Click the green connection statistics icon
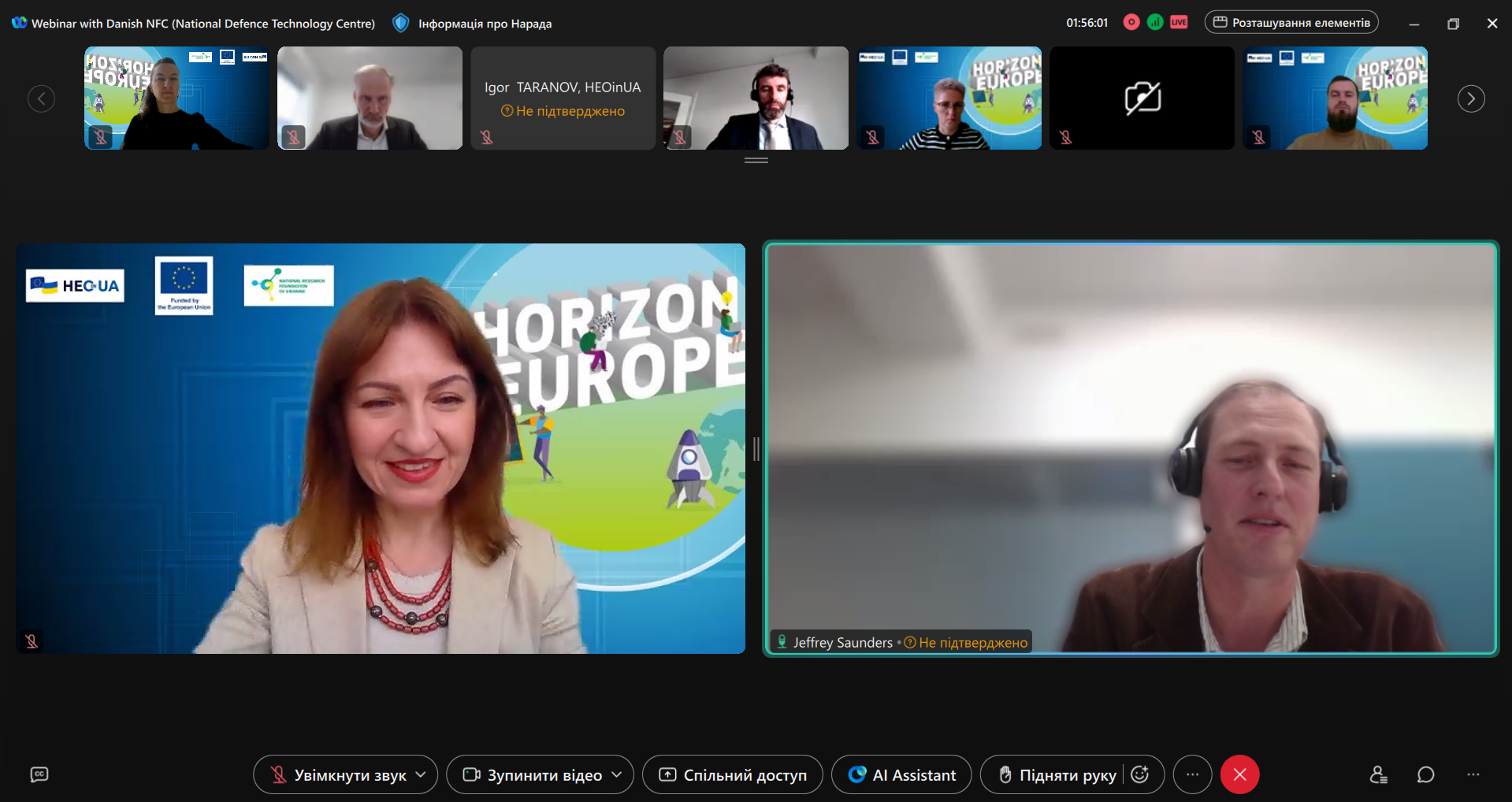The width and height of the screenshot is (1512, 802). [x=1155, y=23]
